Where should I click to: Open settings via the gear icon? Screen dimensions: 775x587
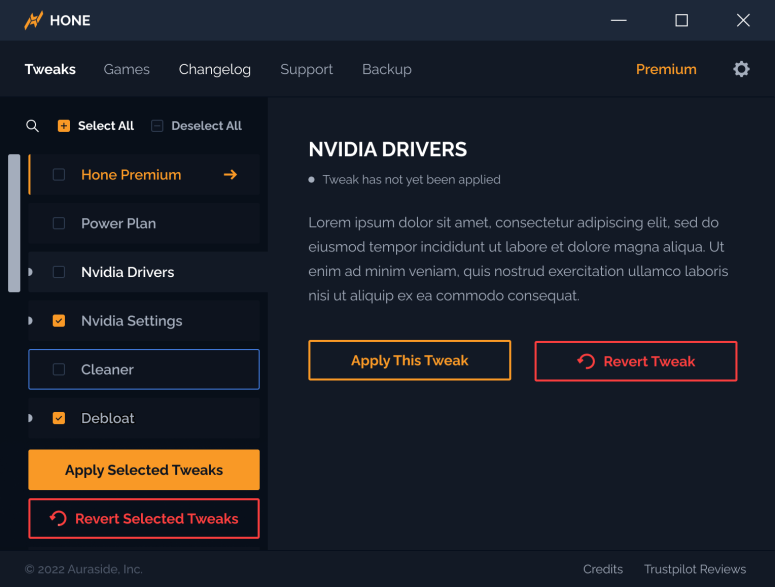[x=741, y=69]
